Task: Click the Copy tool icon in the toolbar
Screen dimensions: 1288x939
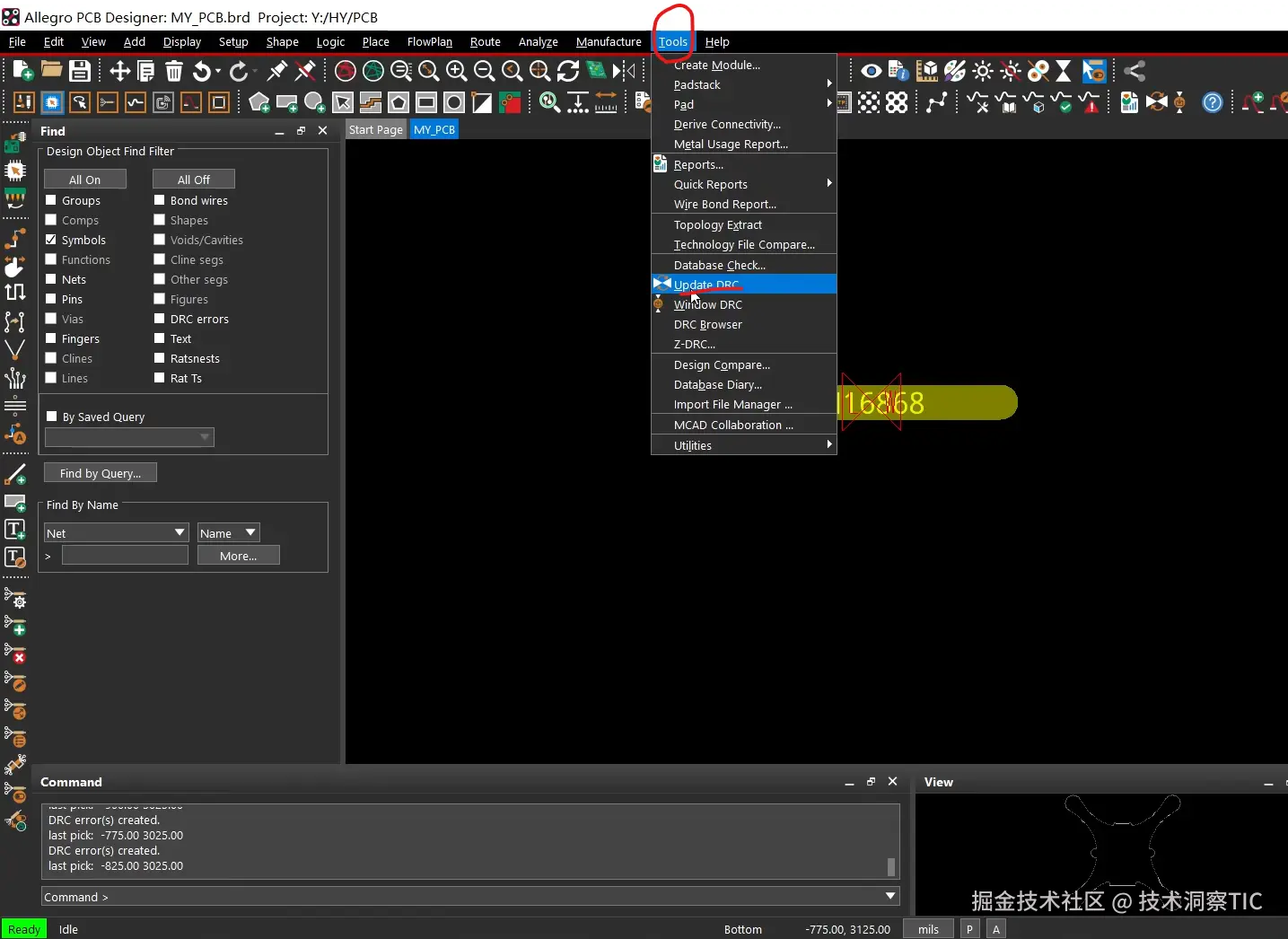Action: [146, 71]
